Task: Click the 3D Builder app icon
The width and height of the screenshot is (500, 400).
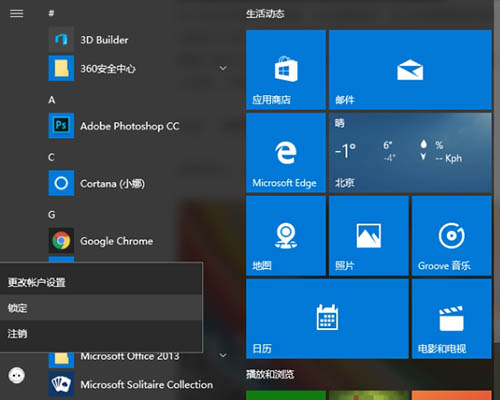Action: tap(61, 40)
